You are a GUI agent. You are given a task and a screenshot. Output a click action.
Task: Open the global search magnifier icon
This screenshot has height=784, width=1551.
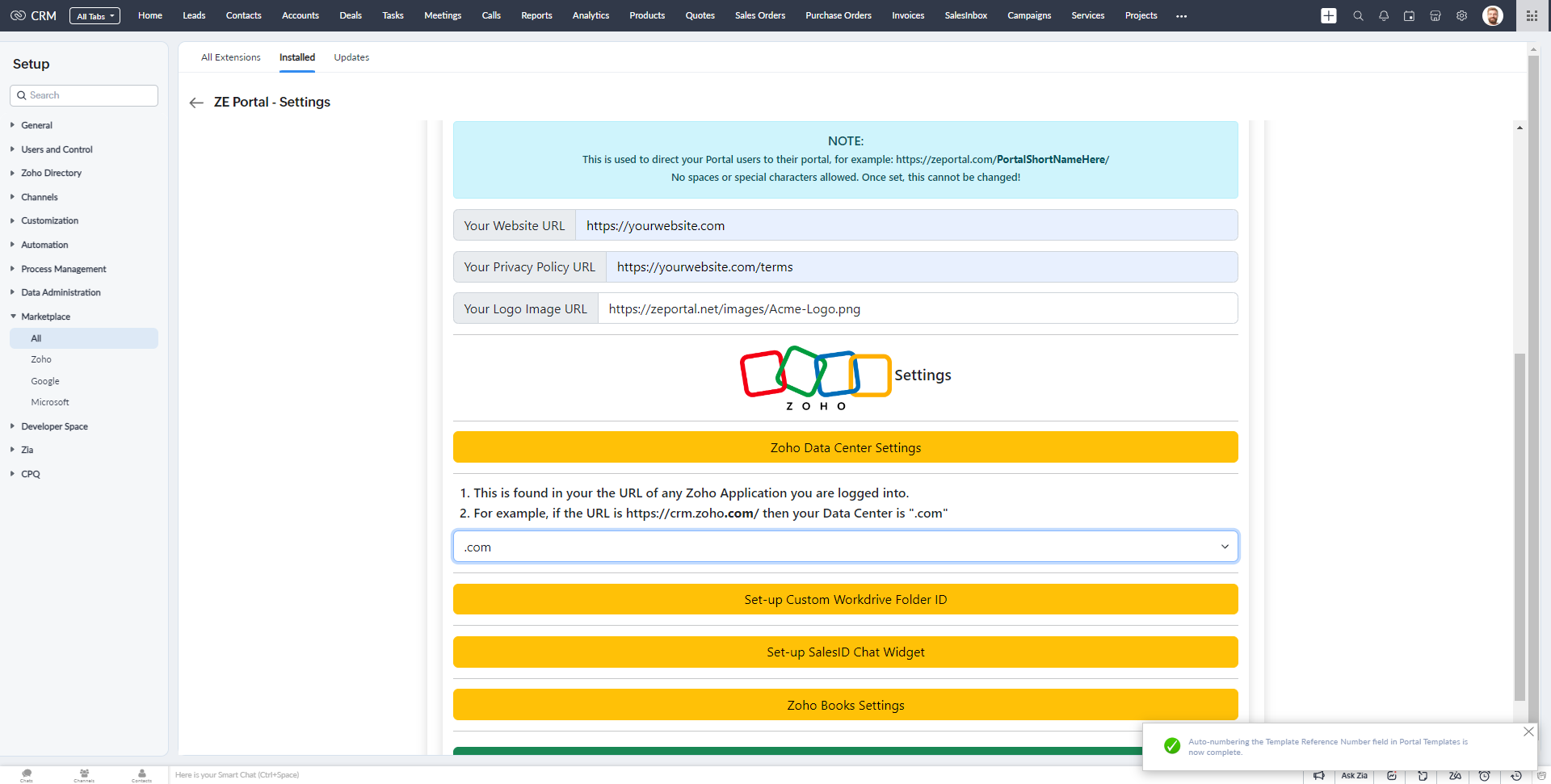click(1358, 15)
